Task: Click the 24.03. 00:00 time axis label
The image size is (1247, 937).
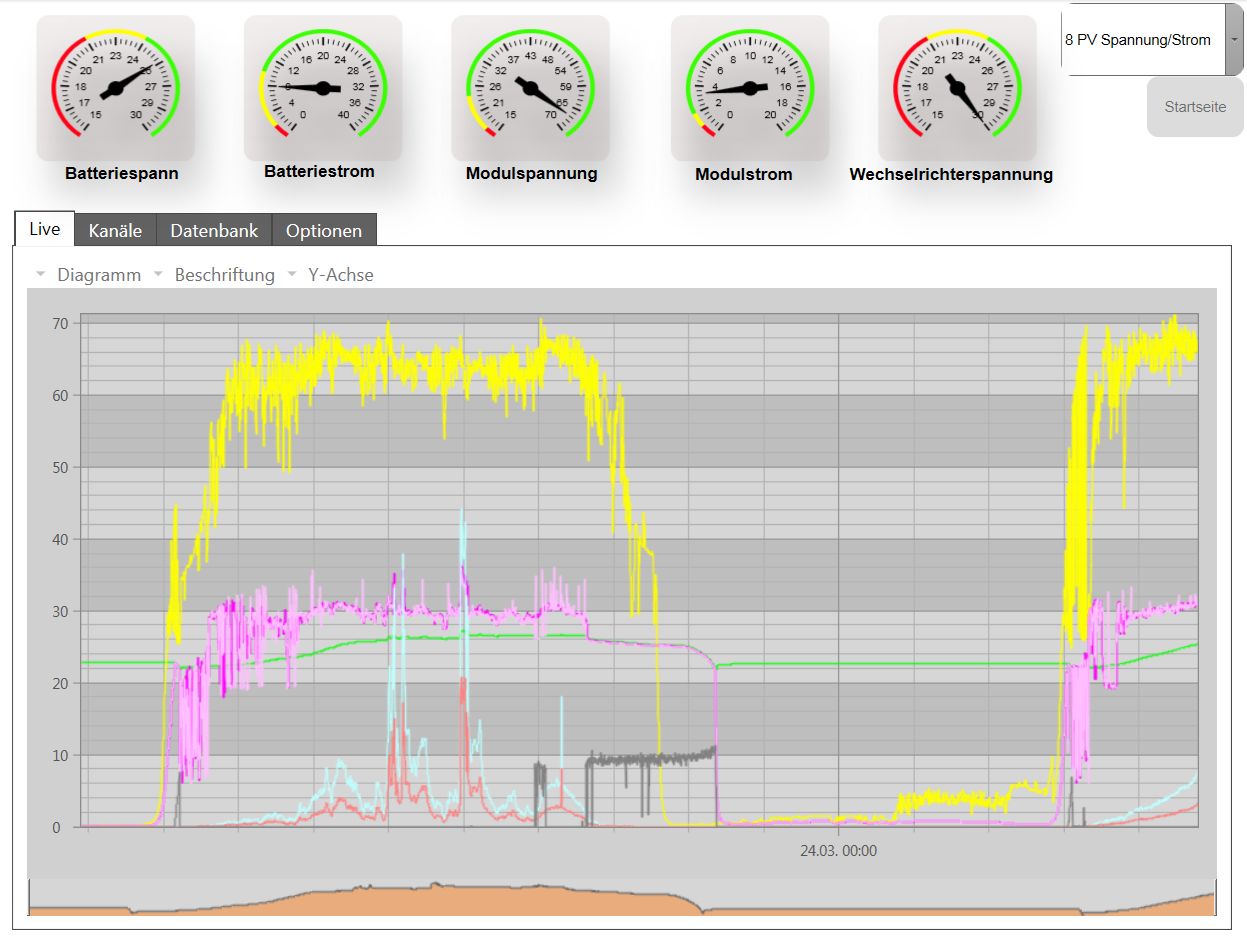Action: click(x=838, y=851)
